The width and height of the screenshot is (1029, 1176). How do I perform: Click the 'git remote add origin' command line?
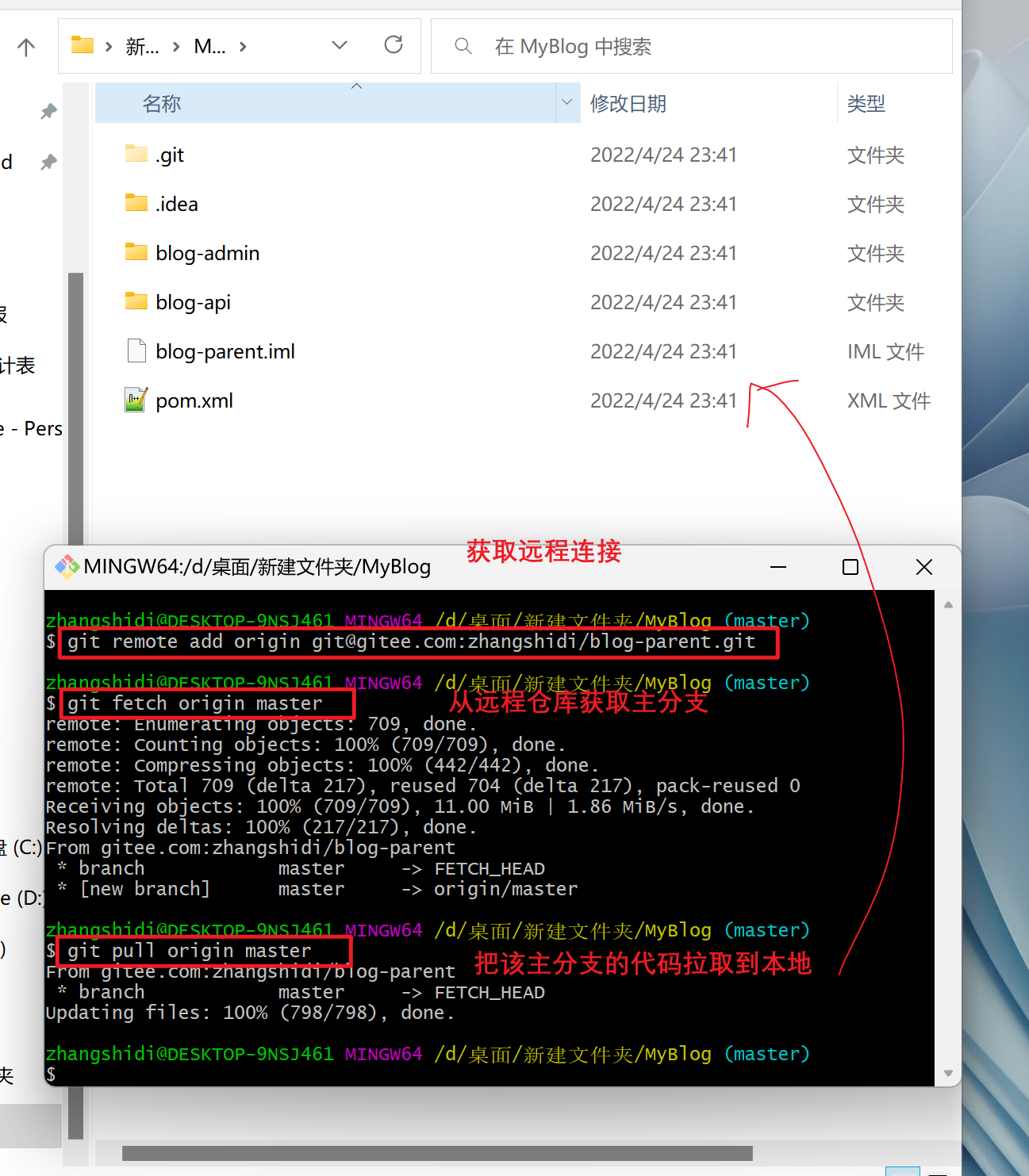click(x=412, y=642)
